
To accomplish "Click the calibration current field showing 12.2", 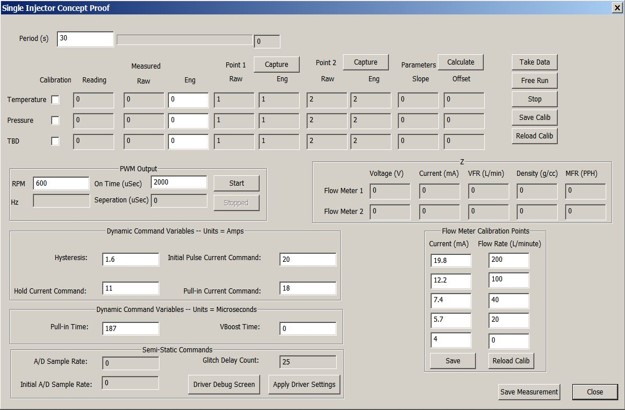I will pos(451,281).
